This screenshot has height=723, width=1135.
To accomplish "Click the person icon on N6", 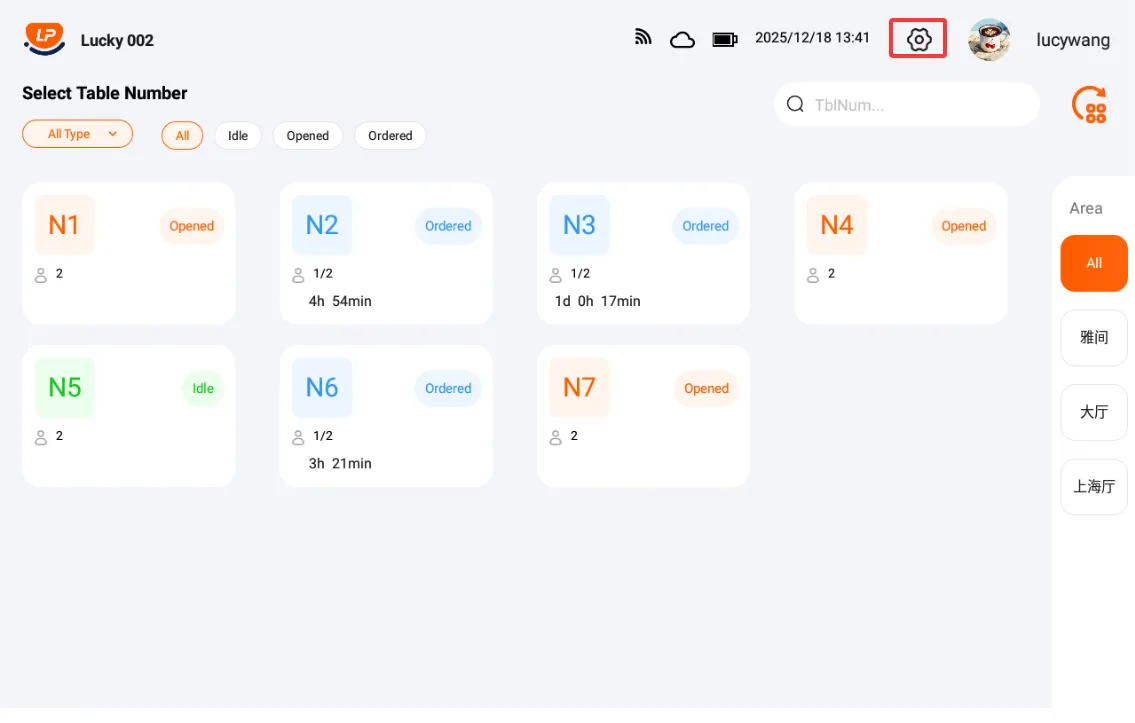I will coord(298,437).
